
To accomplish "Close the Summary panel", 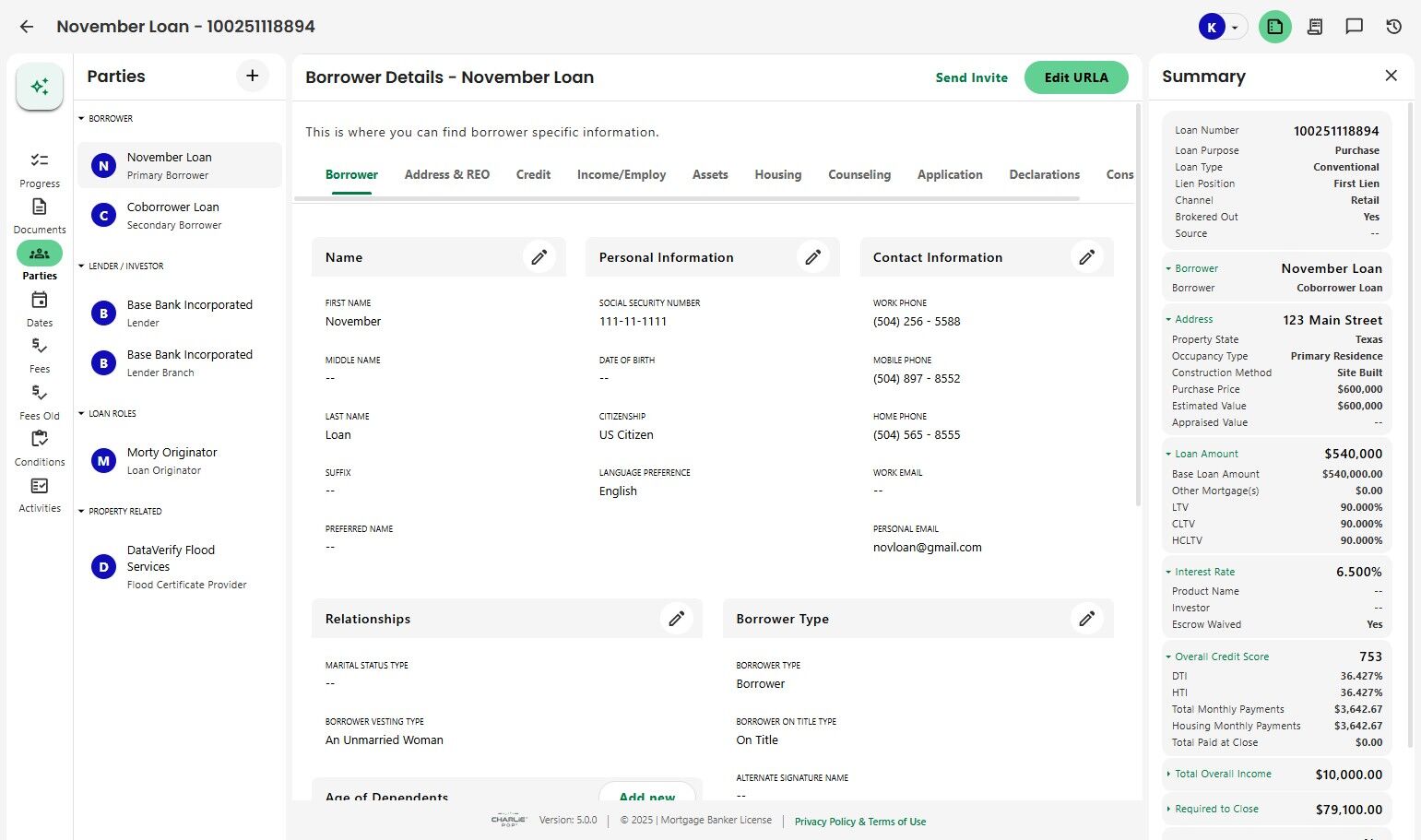I will point(1391,76).
